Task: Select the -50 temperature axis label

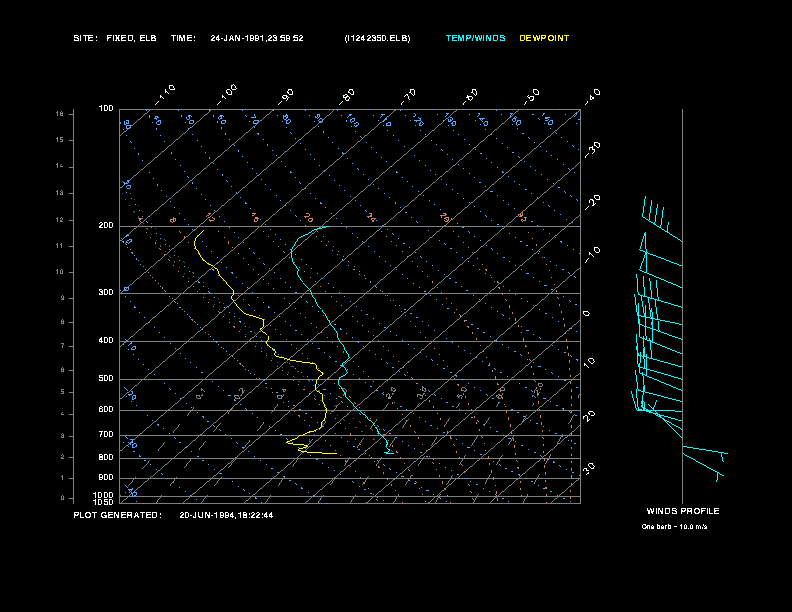Action: coord(531,97)
